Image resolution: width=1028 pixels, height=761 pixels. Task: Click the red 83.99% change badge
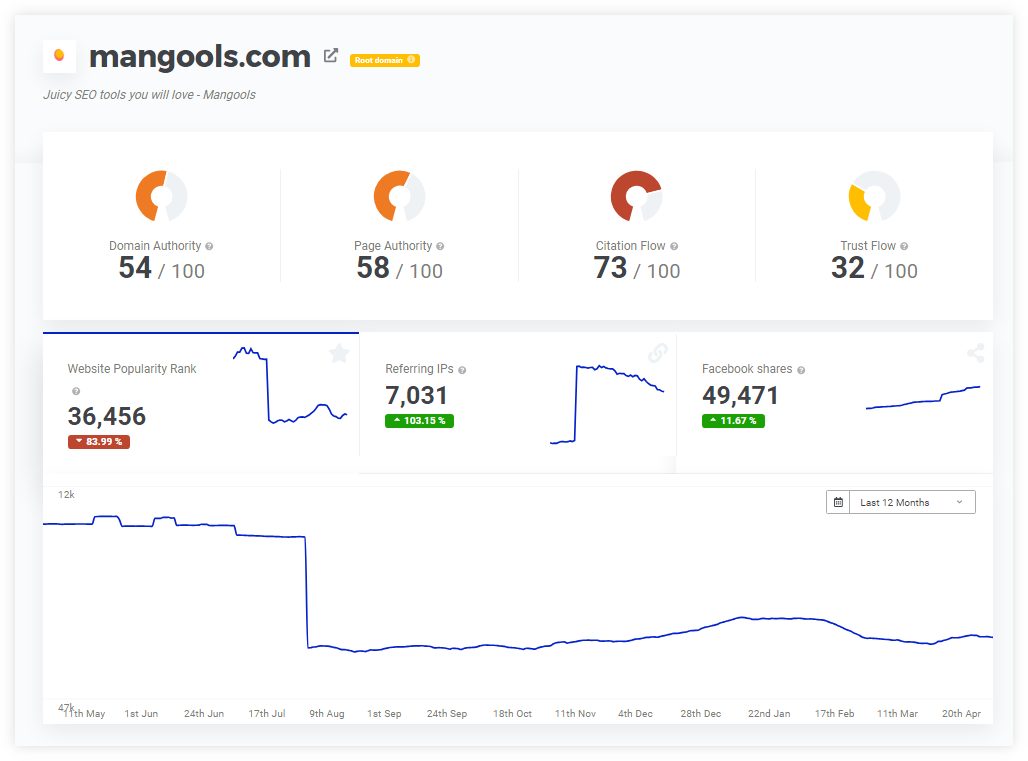click(x=98, y=442)
